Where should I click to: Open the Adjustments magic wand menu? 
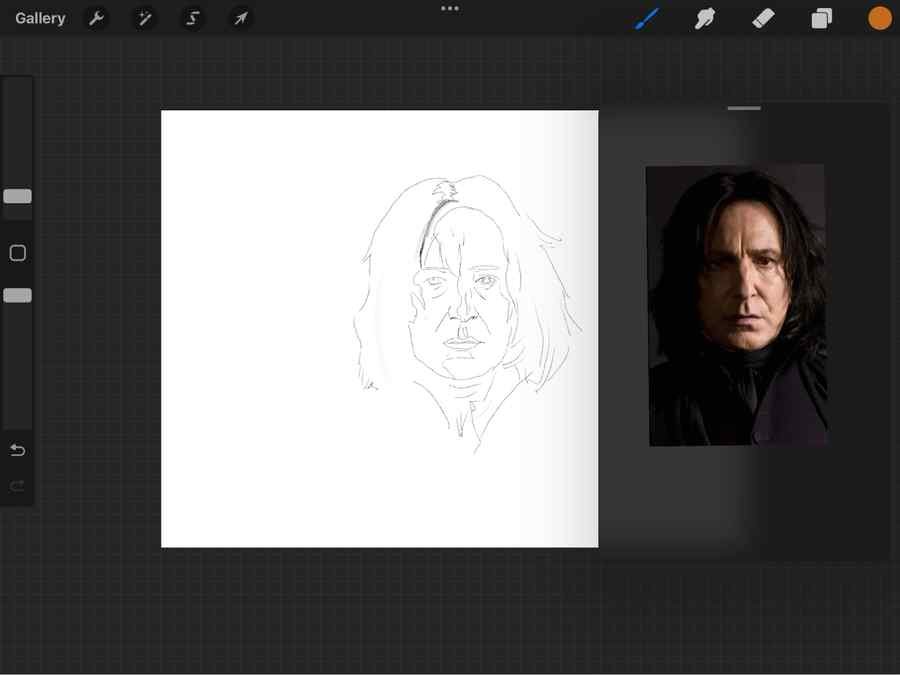(x=144, y=18)
